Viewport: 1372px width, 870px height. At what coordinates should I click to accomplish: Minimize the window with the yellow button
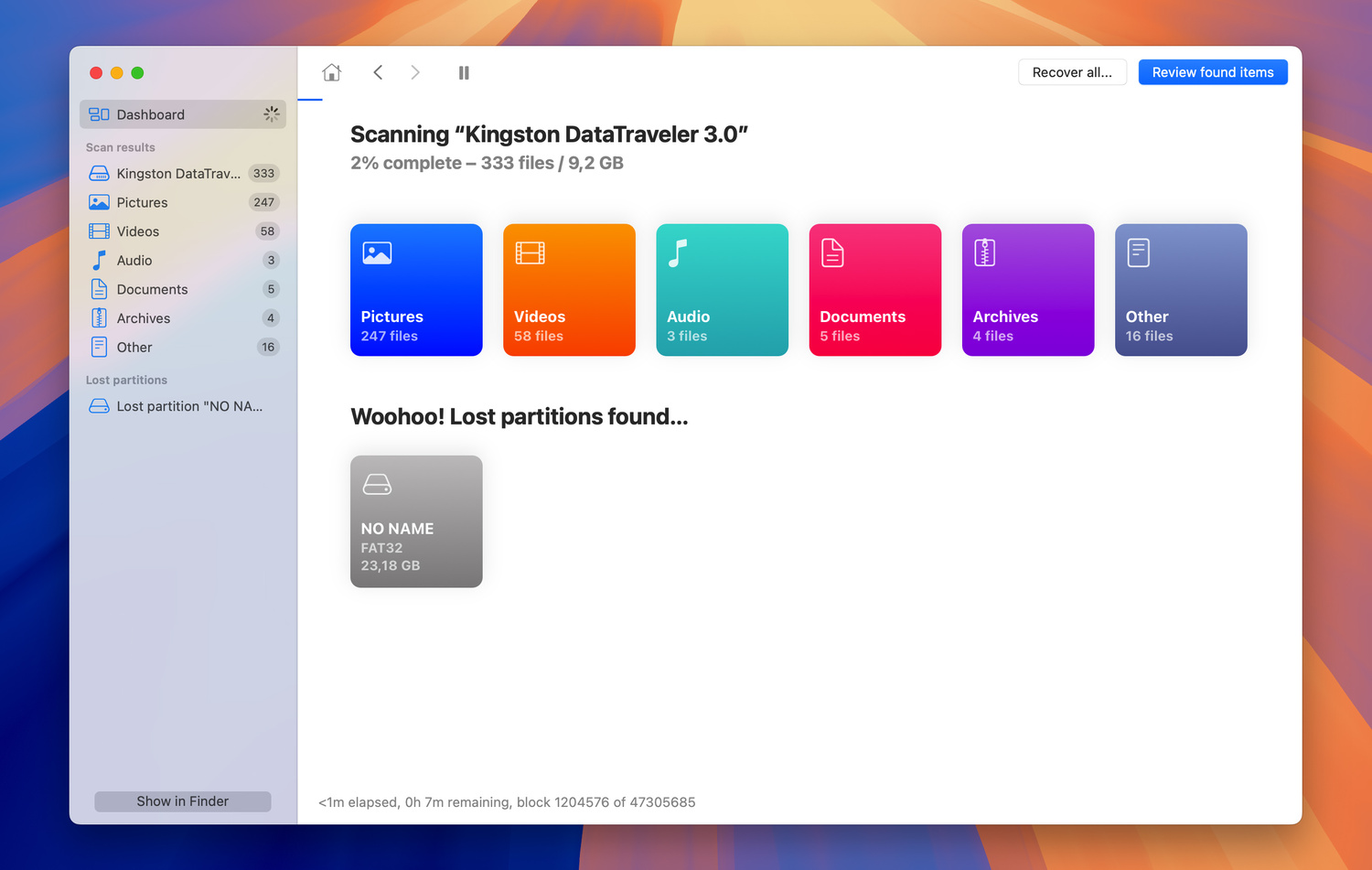tap(117, 73)
